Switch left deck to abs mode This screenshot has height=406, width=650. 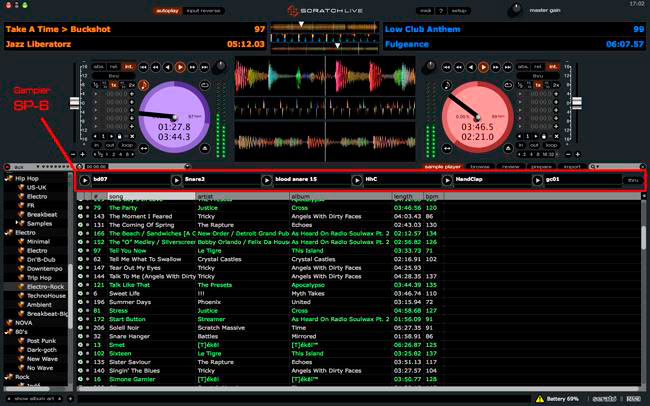tap(99, 67)
